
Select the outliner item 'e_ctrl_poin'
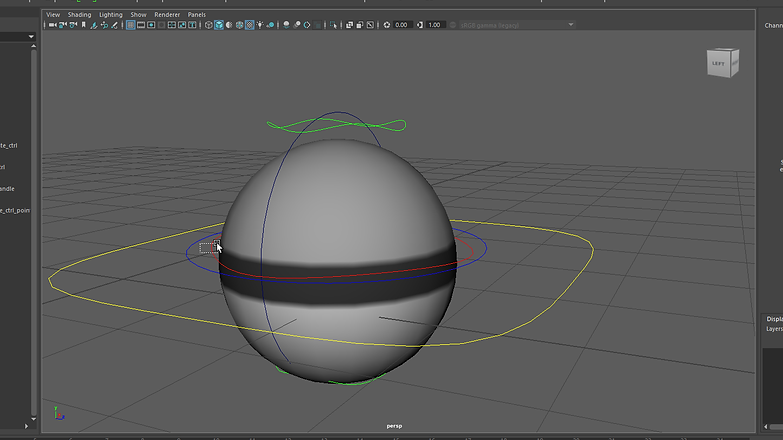[14, 210]
